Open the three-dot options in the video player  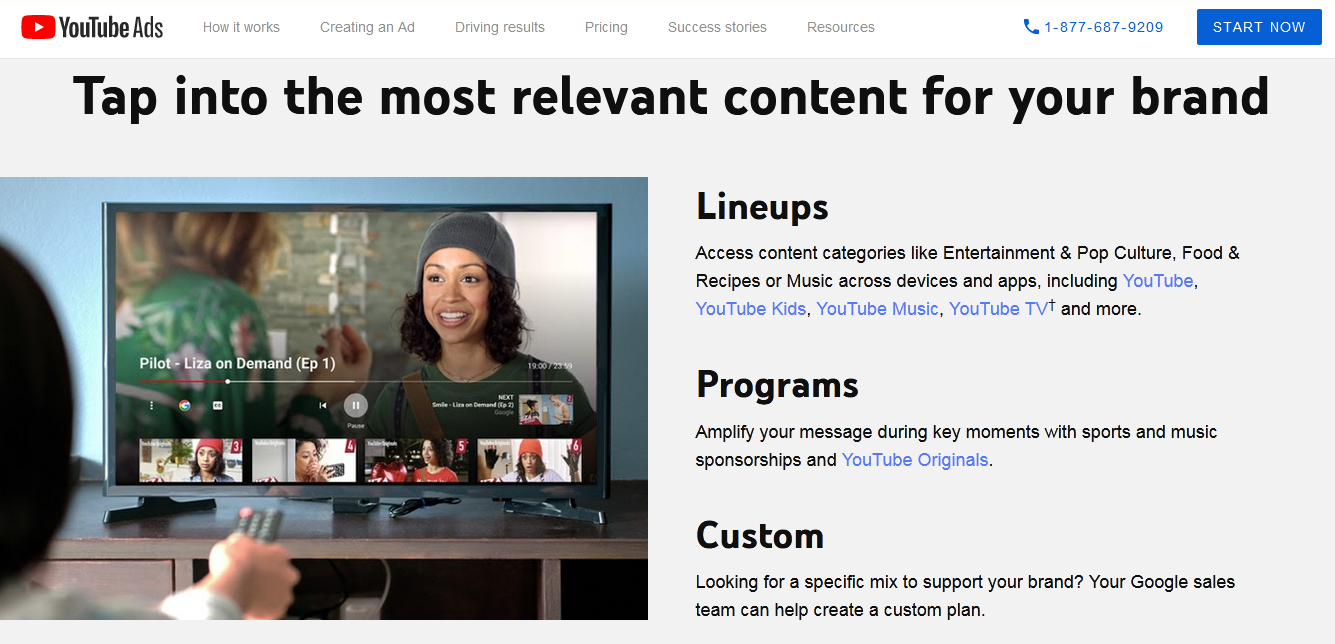pos(152,405)
